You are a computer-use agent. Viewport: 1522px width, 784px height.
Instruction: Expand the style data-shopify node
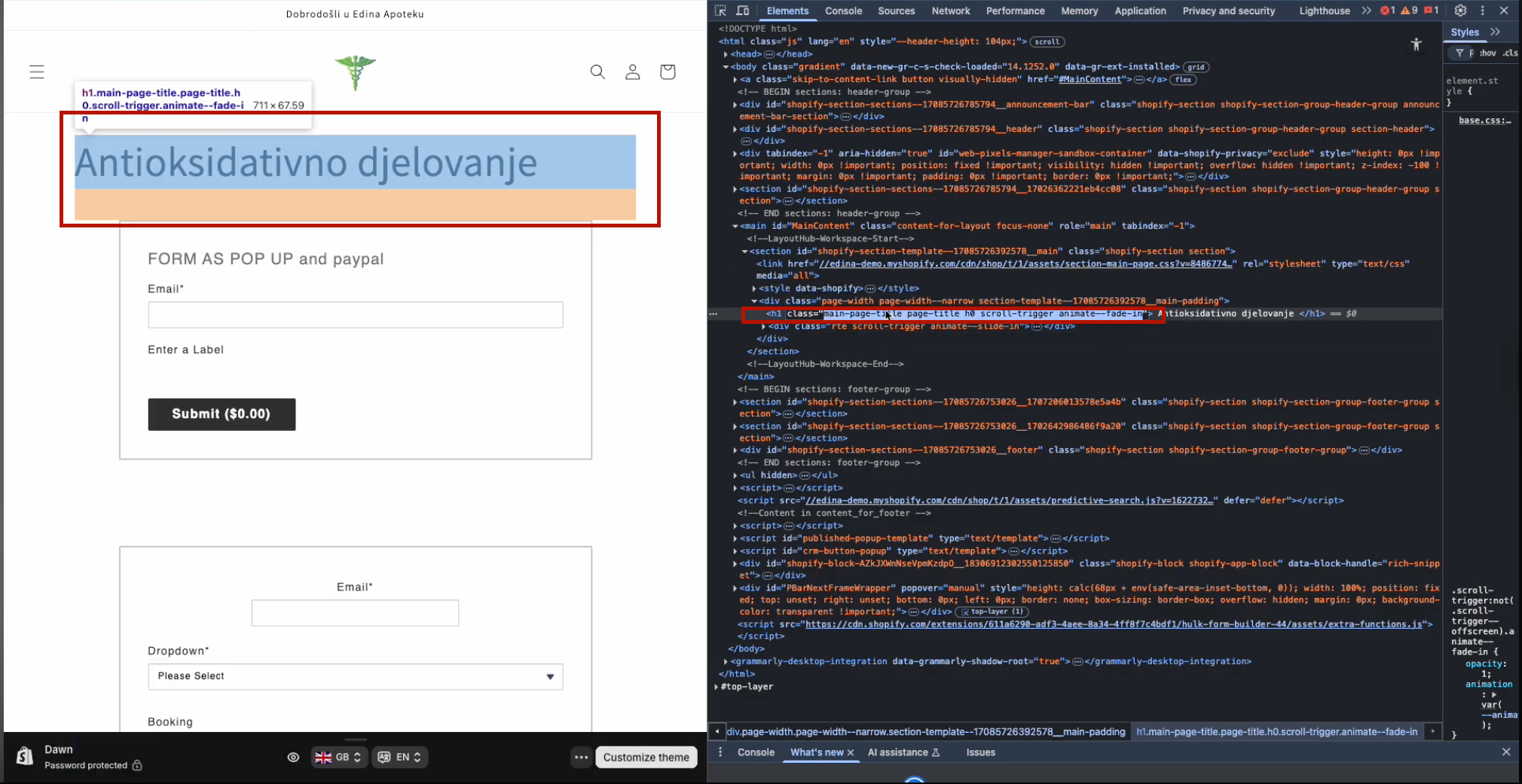pyautogui.click(x=754, y=288)
